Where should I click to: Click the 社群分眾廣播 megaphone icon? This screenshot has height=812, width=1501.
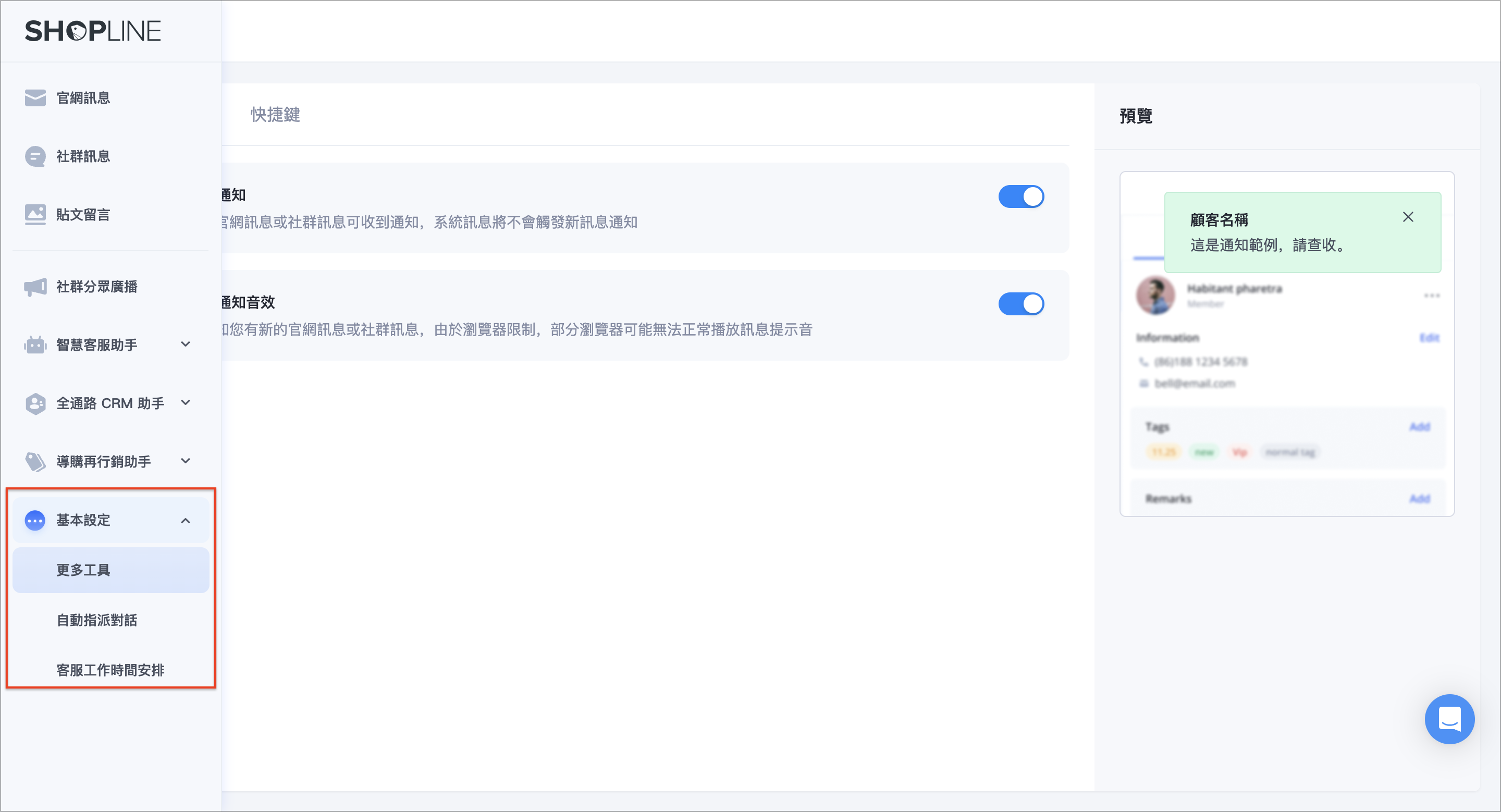pos(35,287)
